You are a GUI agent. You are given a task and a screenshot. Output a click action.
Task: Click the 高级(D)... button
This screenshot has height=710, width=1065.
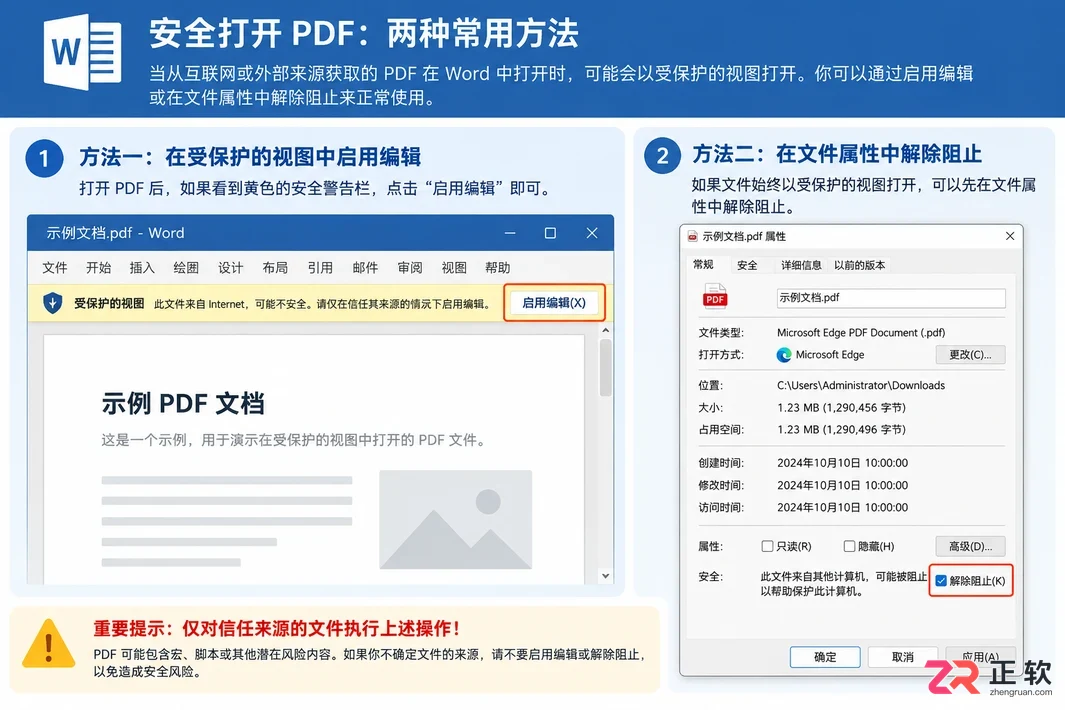tap(970, 546)
